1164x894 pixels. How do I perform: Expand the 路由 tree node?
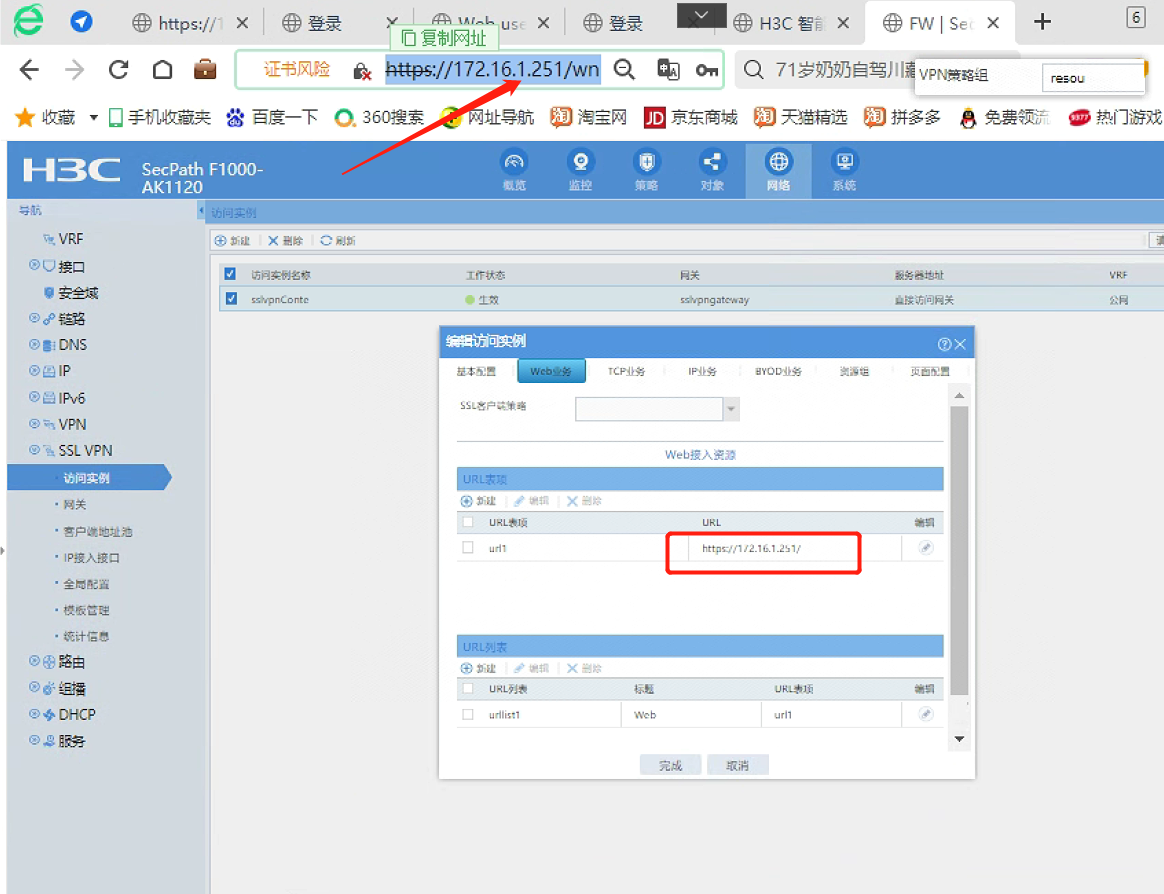pyautogui.click(x=34, y=661)
